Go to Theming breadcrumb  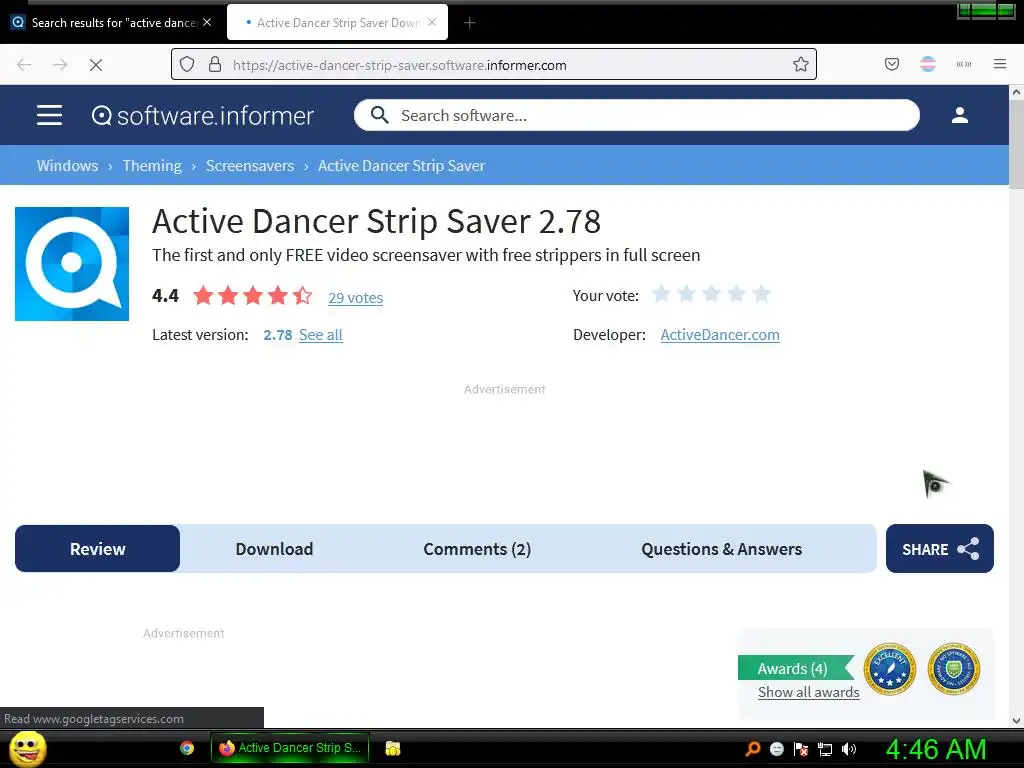click(x=152, y=166)
